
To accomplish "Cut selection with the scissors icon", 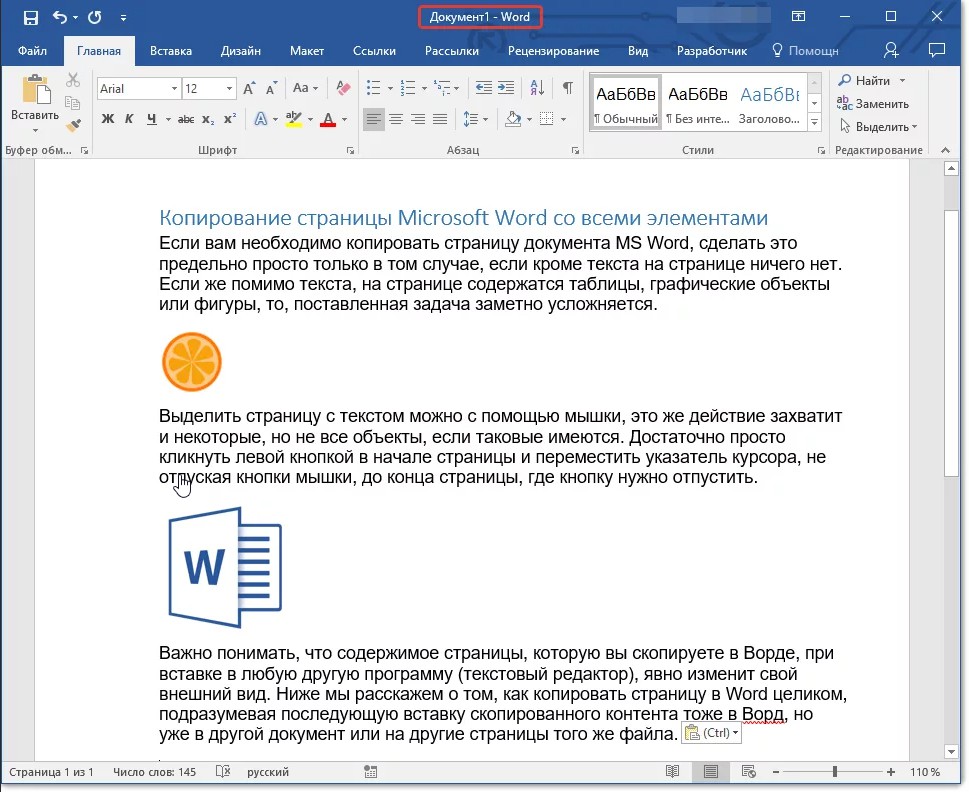I will (x=73, y=80).
